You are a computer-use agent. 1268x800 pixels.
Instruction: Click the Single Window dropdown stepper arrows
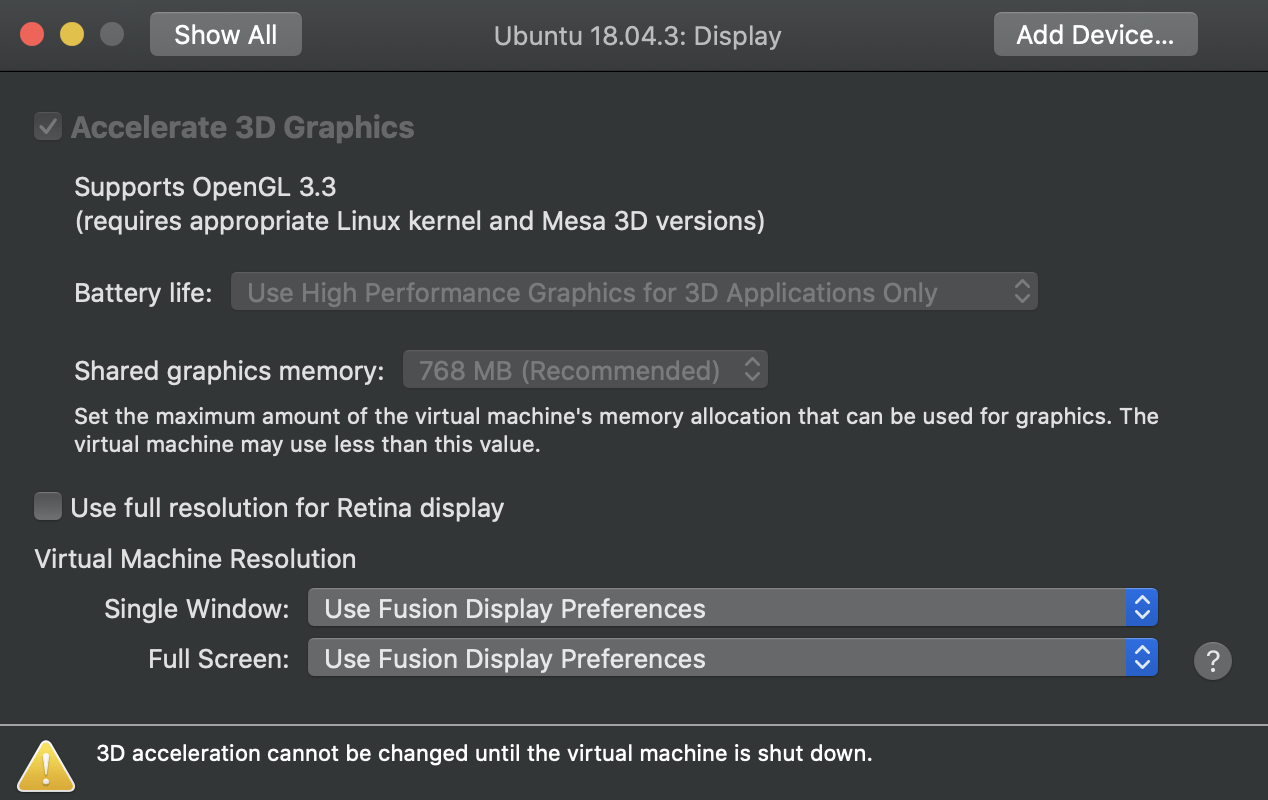tap(1141, 607)
